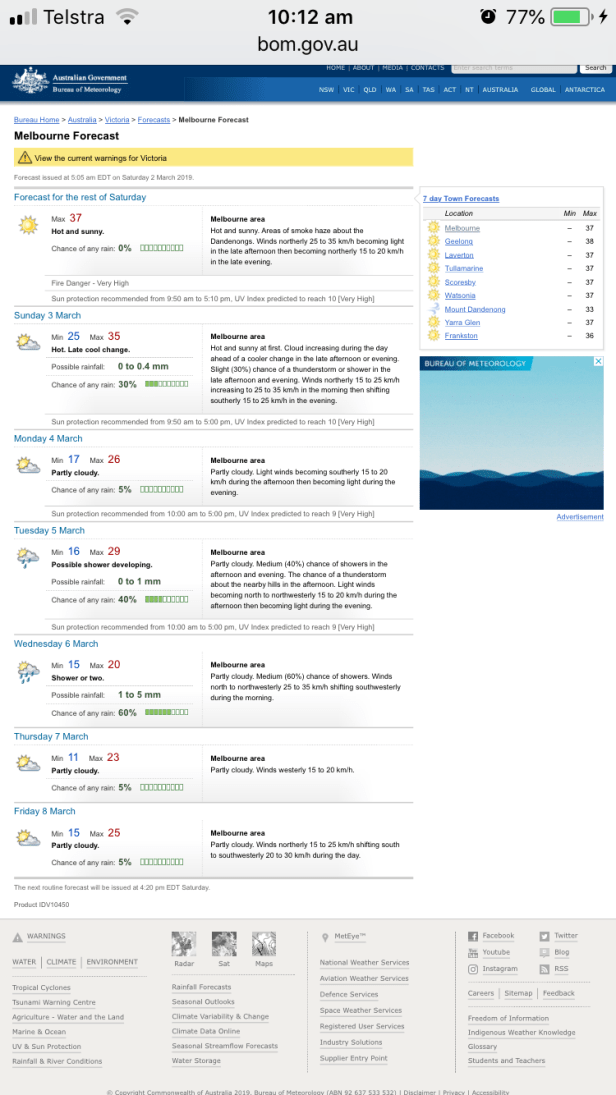The height and width of the screenshot is (1095, 616).
Task: Select ANTARCTICA in the top navigation
Action: click(584, 90)
